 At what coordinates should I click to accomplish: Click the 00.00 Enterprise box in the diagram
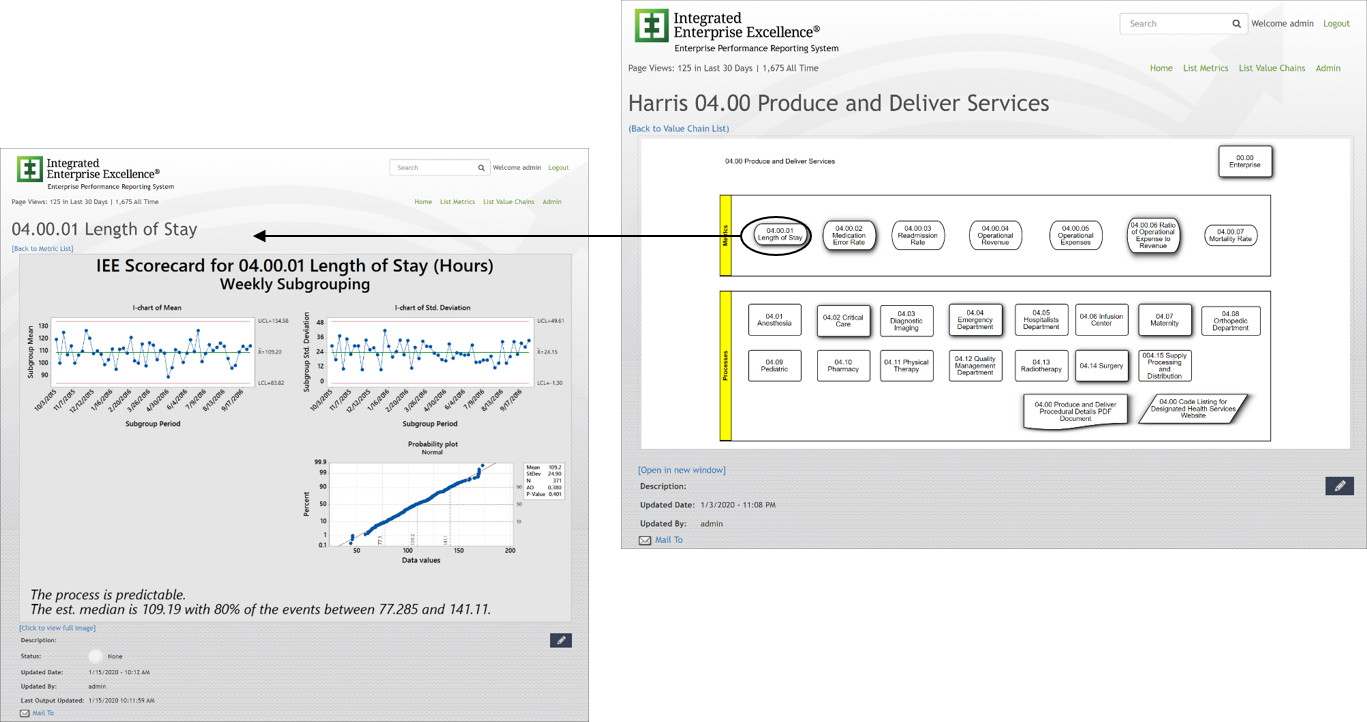(1244, 161)
